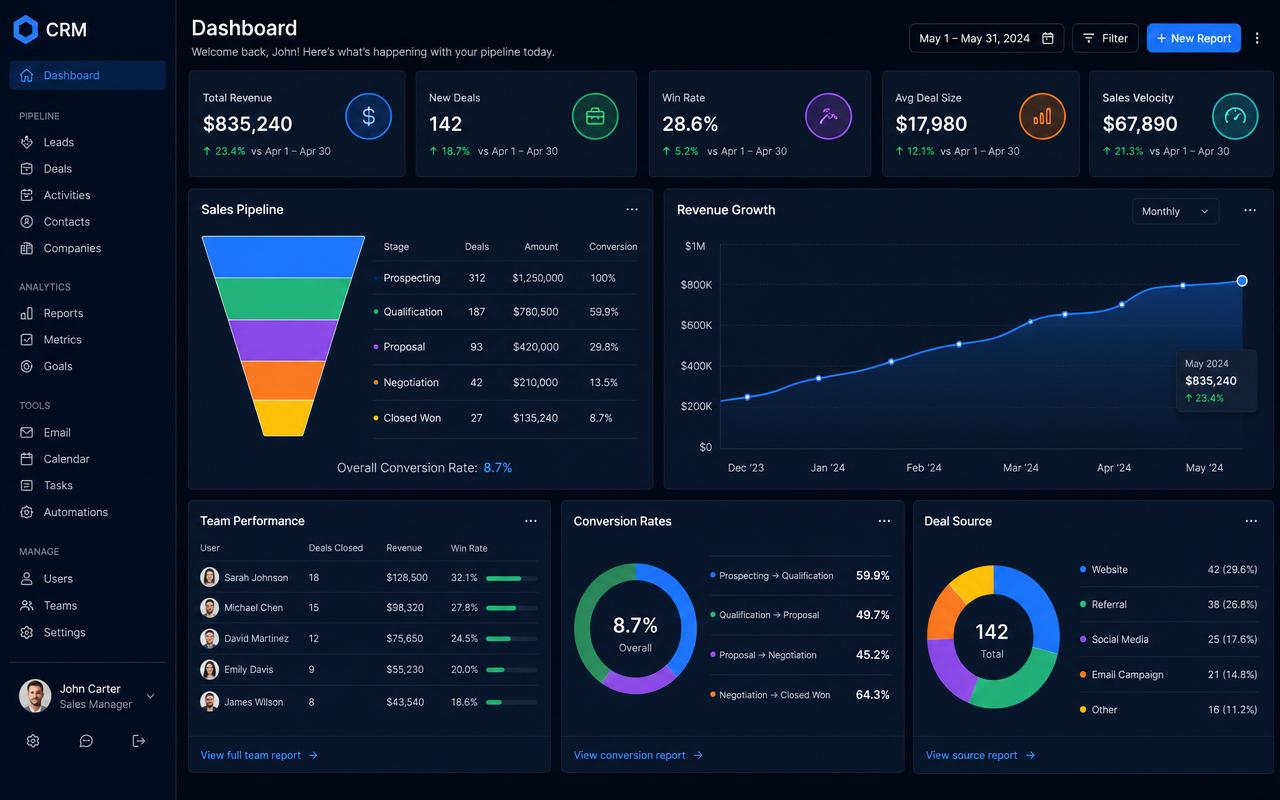Click the New Report button
1280x800 pixels.
click(x=1193, y=38)
